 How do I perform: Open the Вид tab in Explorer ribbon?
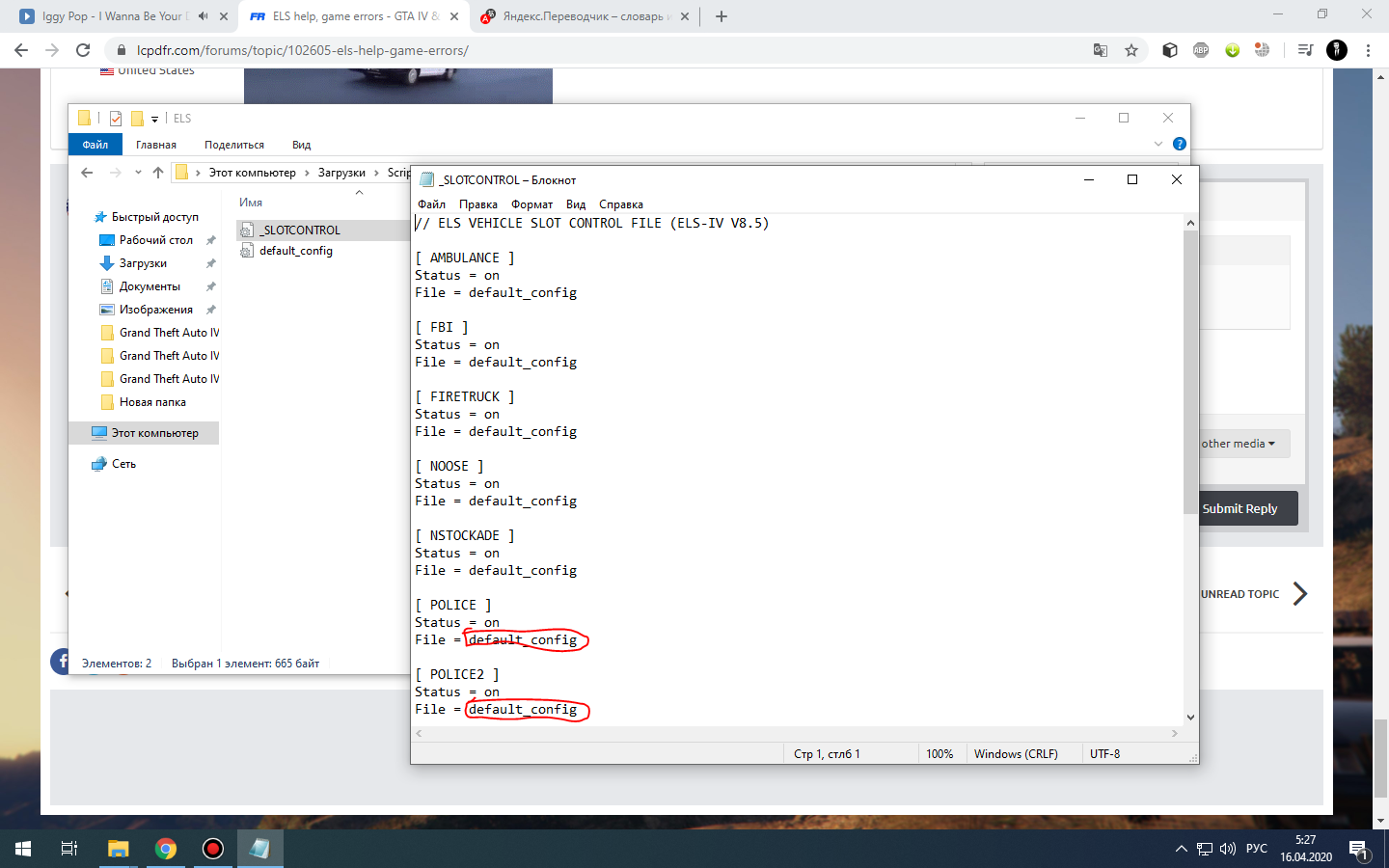[x=302, y=145]
